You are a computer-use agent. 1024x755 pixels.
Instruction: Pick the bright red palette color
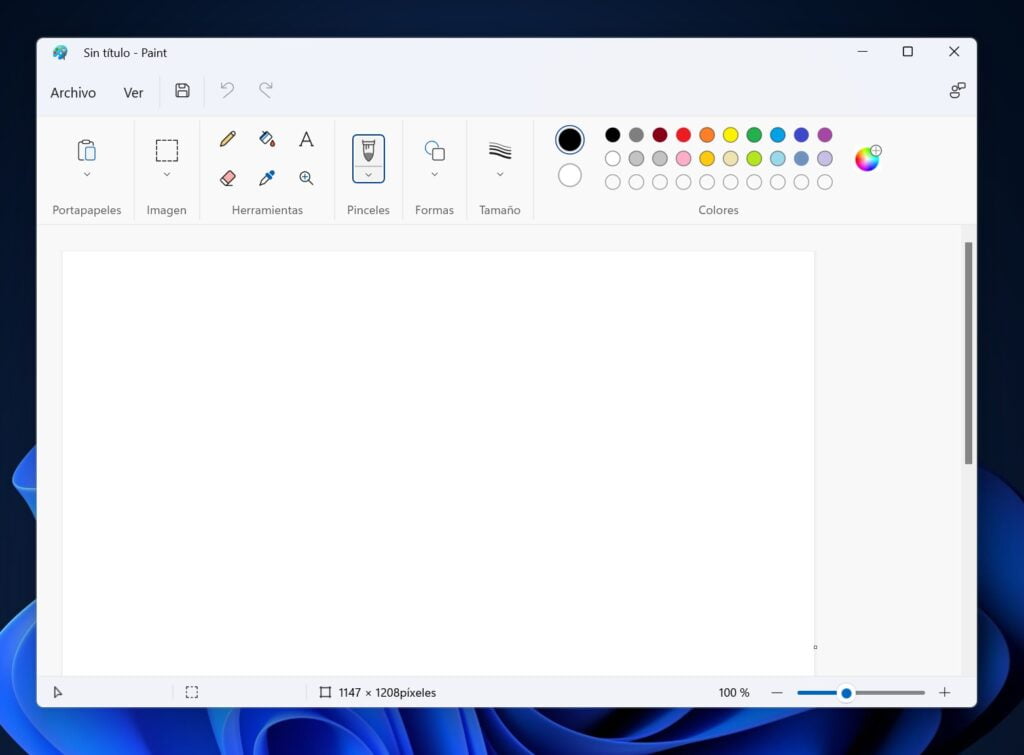click(683, 135)
